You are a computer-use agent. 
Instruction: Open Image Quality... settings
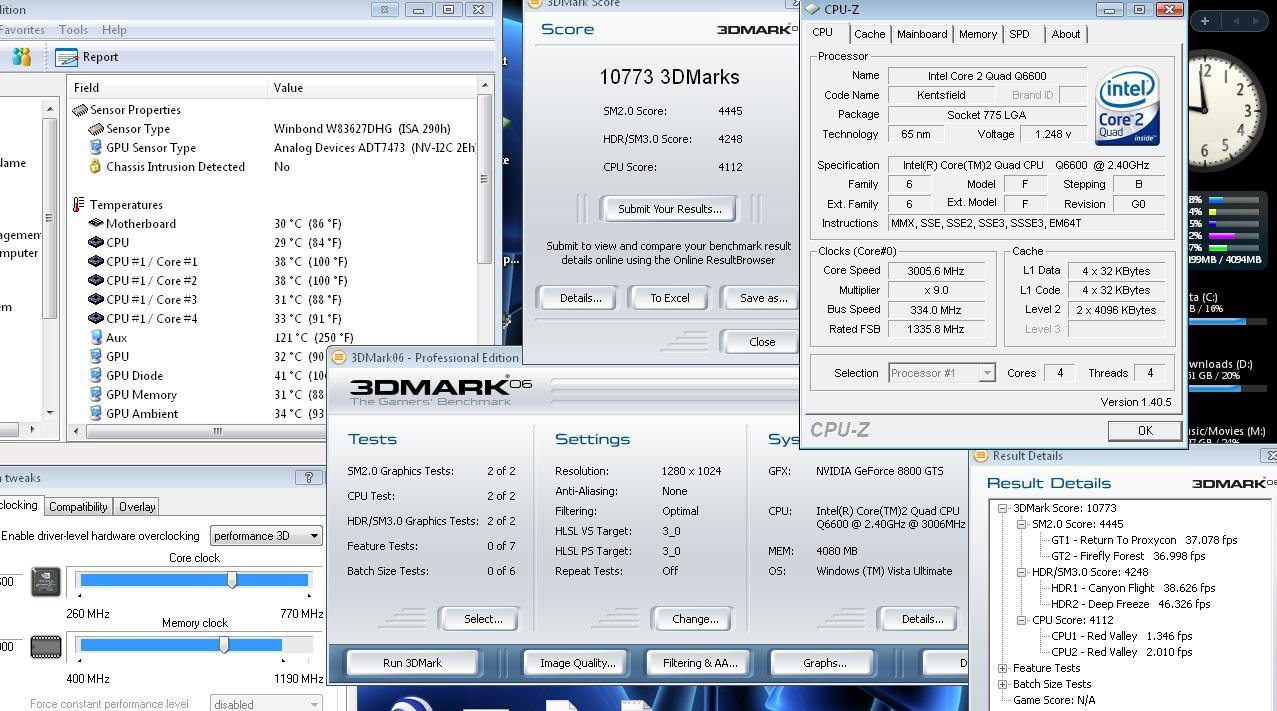(x=577, y=663)
